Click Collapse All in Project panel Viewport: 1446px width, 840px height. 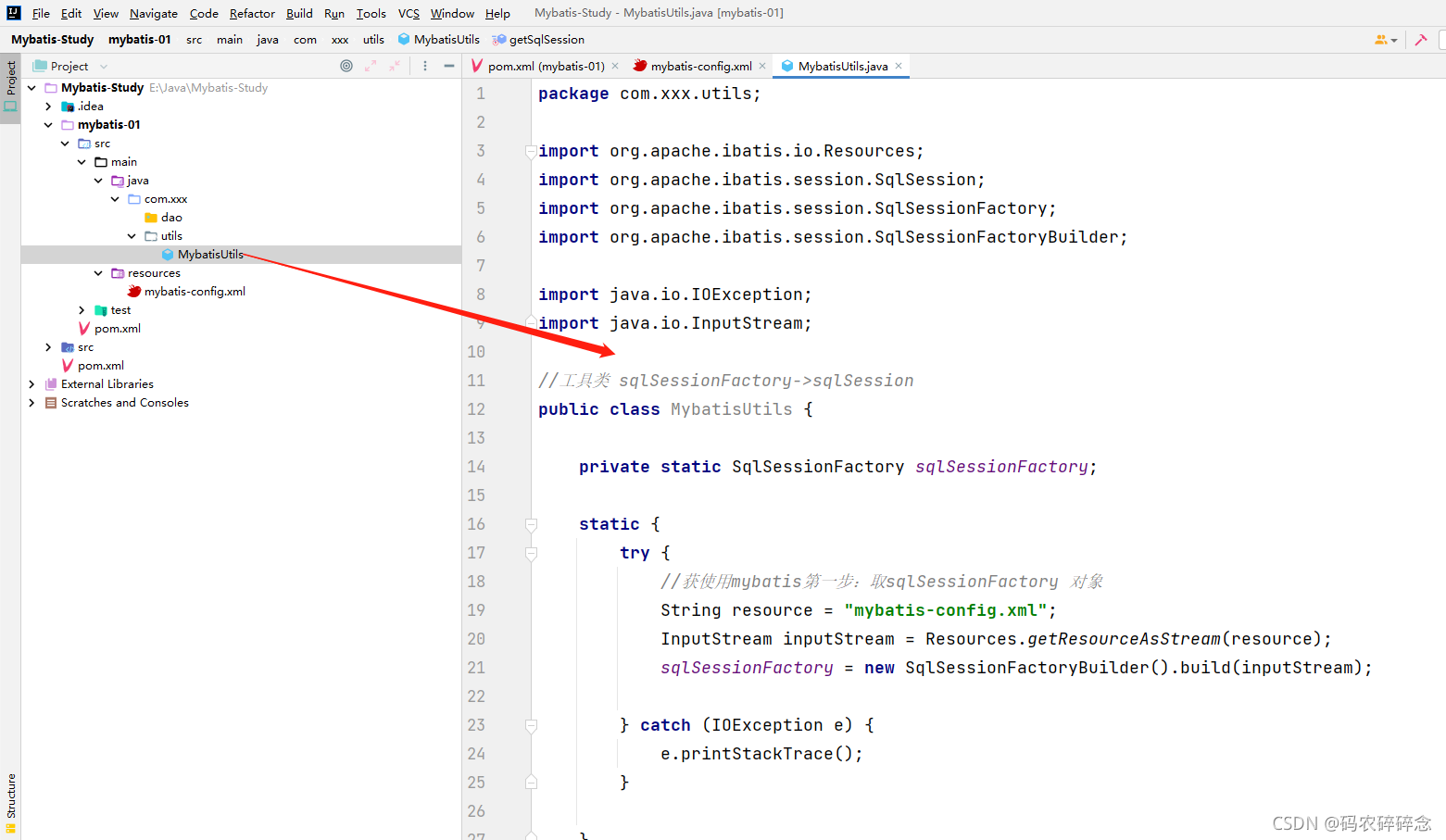395,66
